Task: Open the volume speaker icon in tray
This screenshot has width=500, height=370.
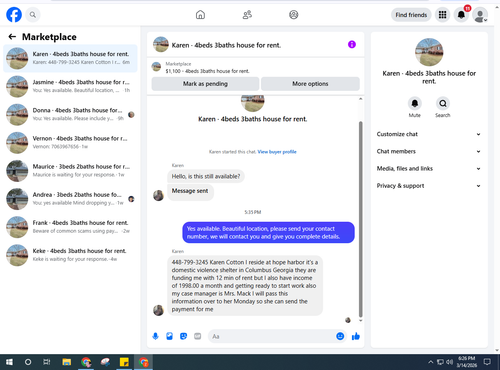Action: pos(450,362)
